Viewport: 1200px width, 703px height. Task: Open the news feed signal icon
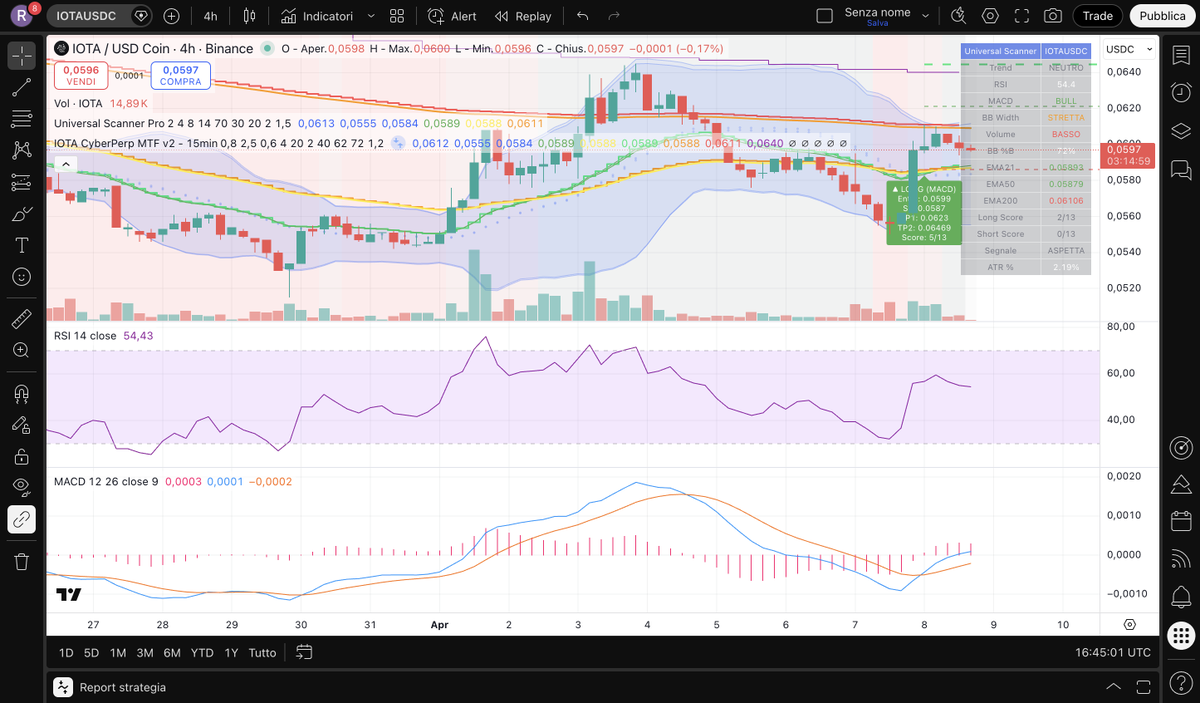point(1181,558)
